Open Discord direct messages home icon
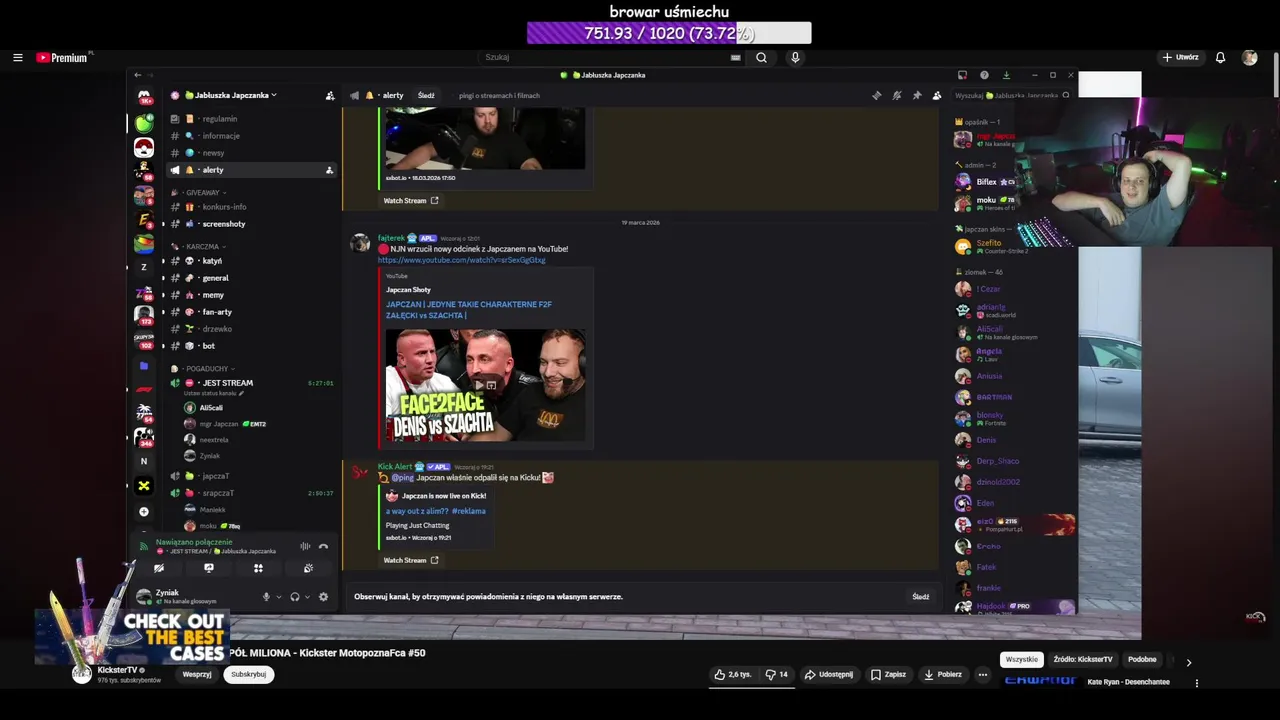1280x720 pixels. (144, 97)
